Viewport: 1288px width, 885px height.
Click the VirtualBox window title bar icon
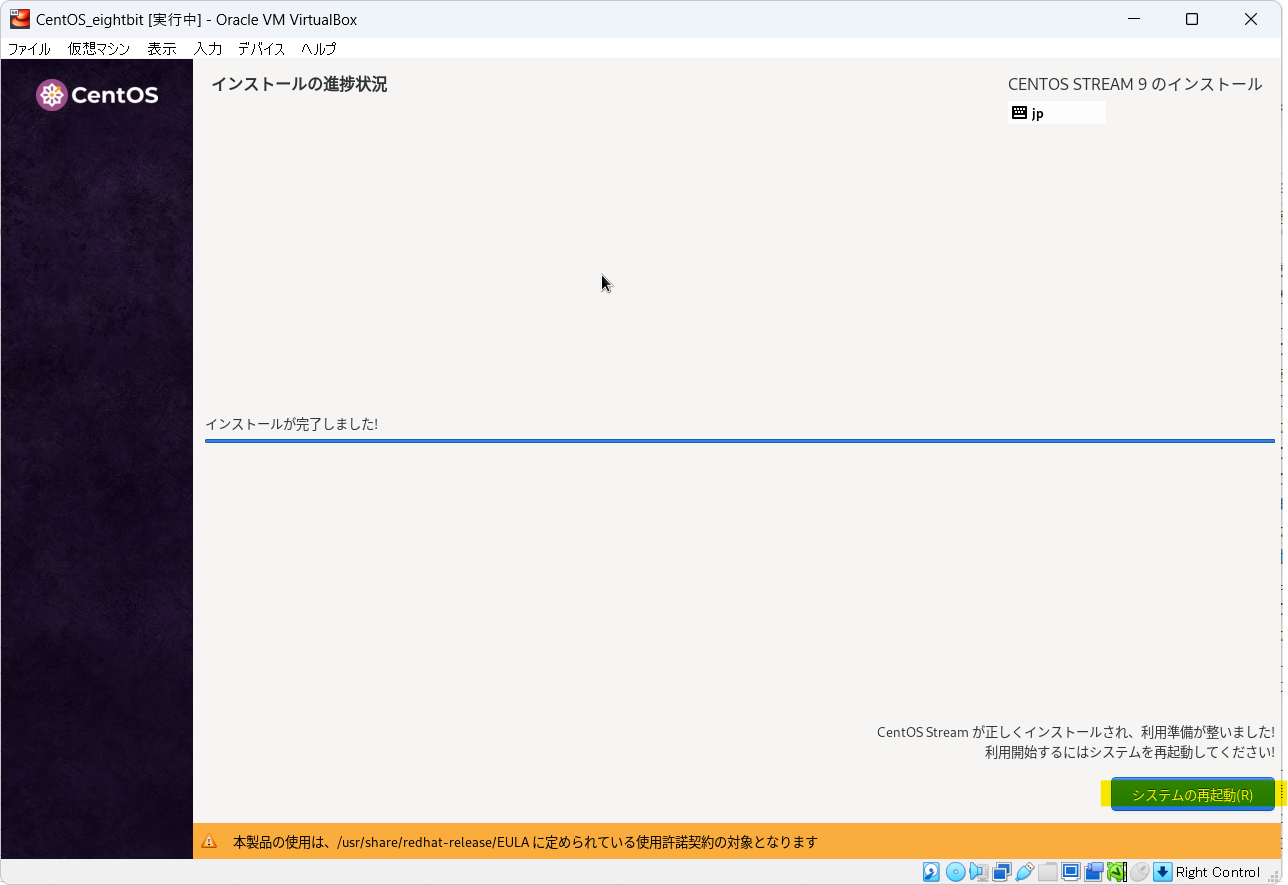click(19, 19)
